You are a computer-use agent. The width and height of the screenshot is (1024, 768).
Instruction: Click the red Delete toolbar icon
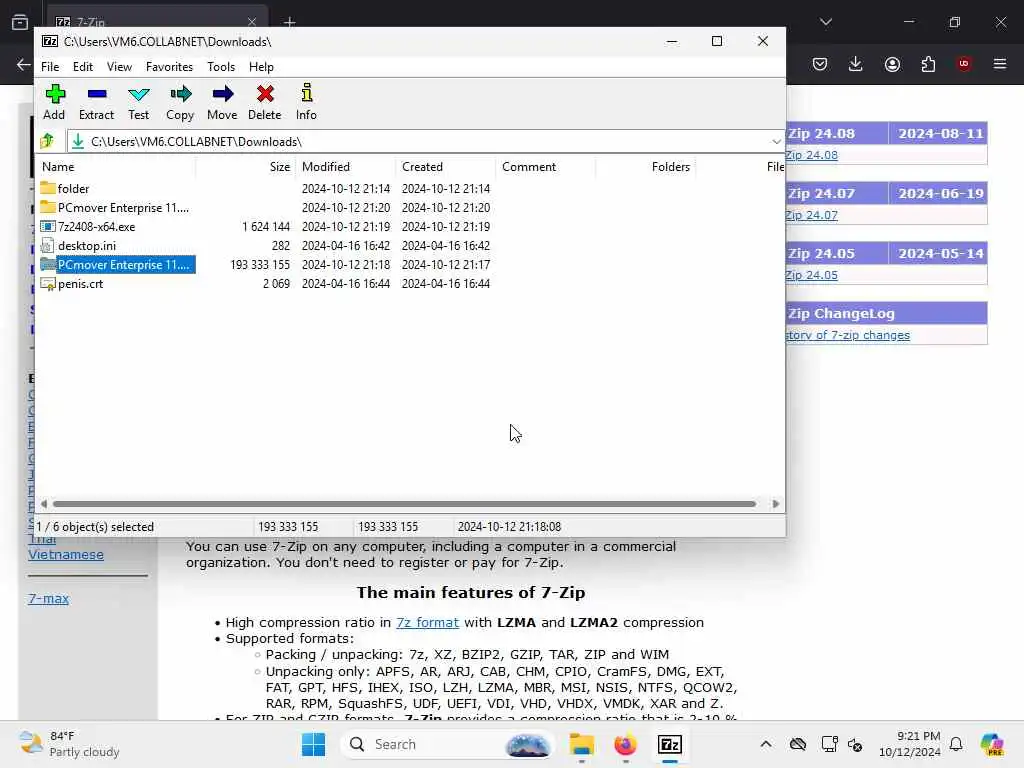(x=265, y=94)
